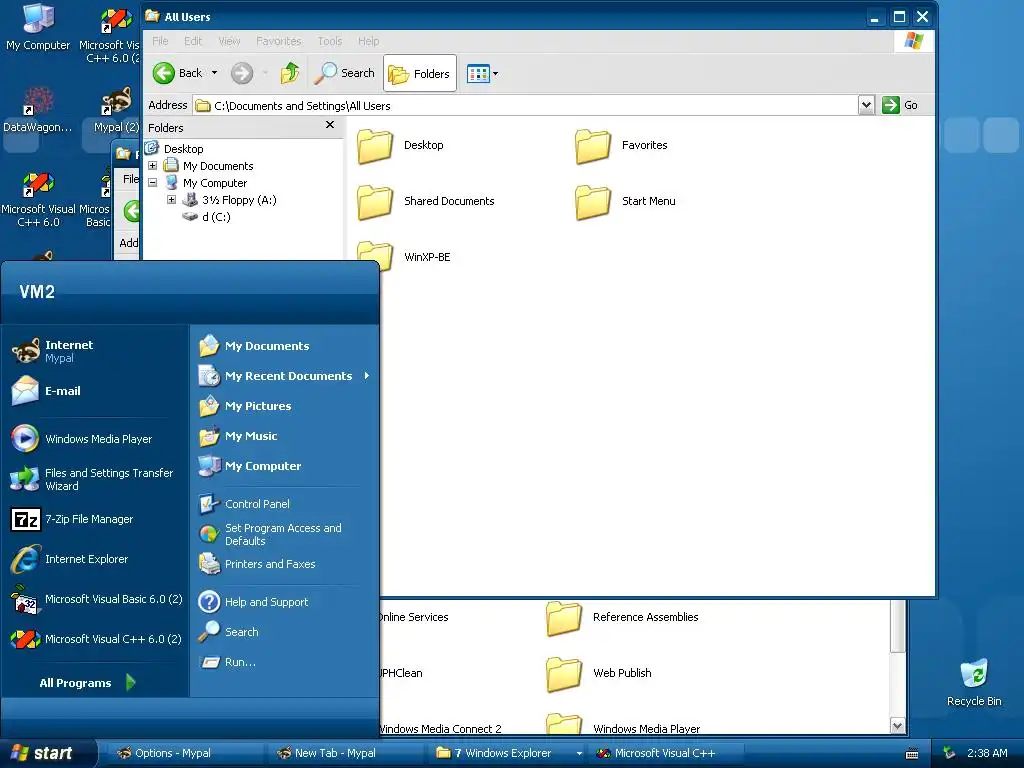Expand My Recent Documents submenu
This screenshot has width=1024, height=768.
[283, 376]
